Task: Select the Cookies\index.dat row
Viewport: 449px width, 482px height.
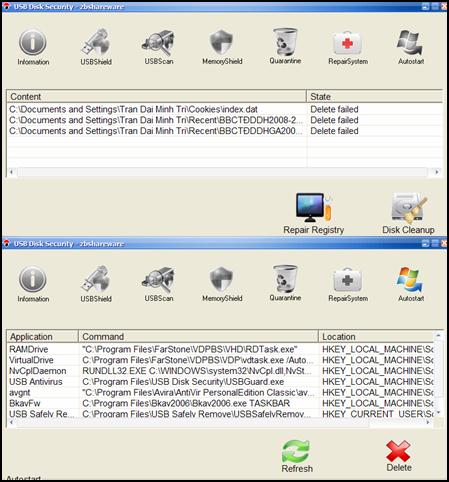Action: (x=224, y=109)
